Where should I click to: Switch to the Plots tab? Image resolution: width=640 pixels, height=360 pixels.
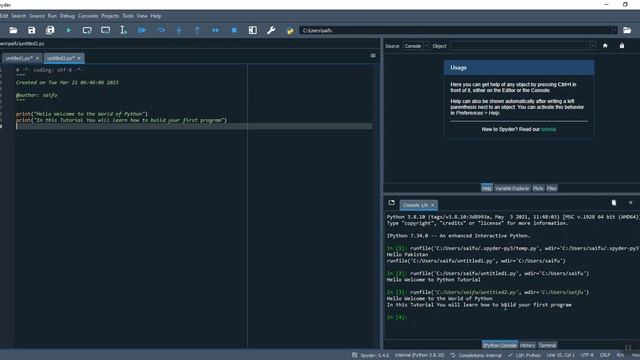[538, 188]
